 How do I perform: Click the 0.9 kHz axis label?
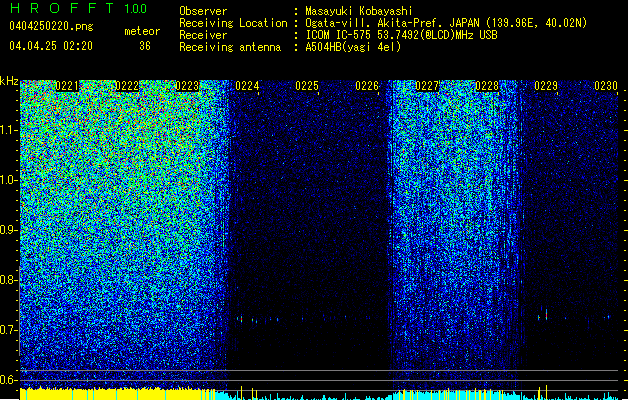8,230
